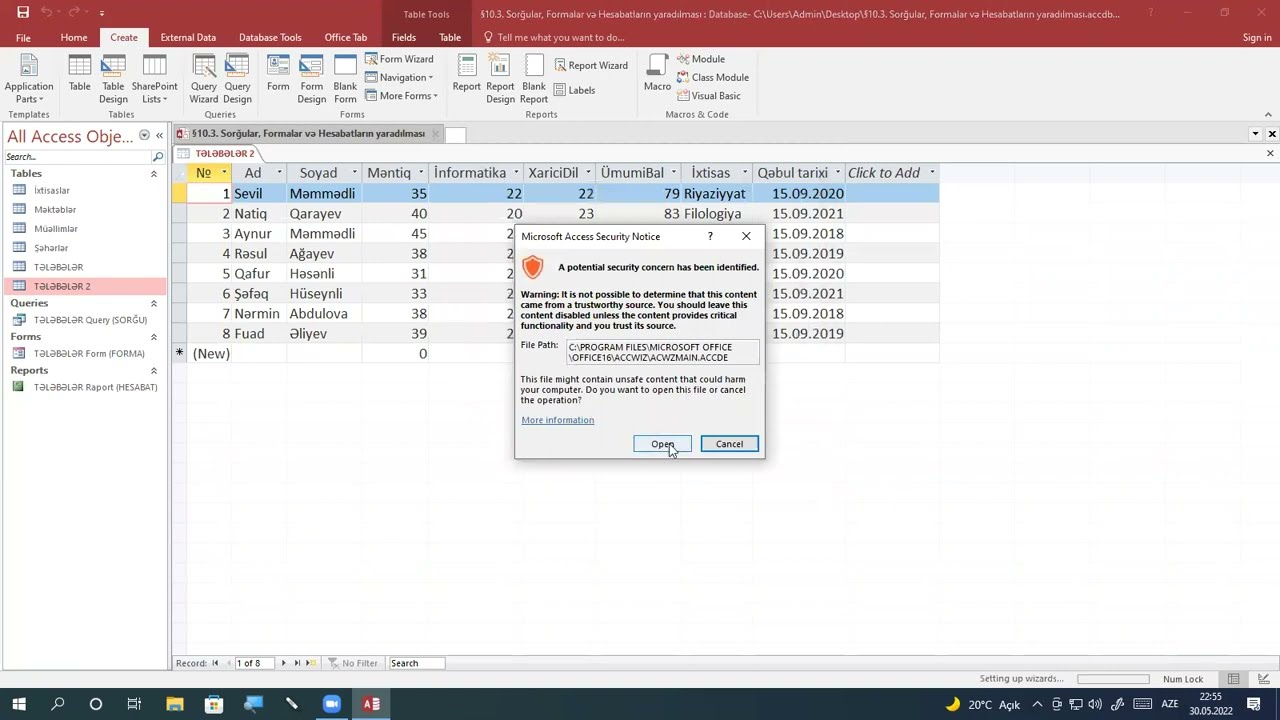This screenshot has height=720, width=1280.
Task: Collapse the Reports group
Action: (x=153, y=370)
